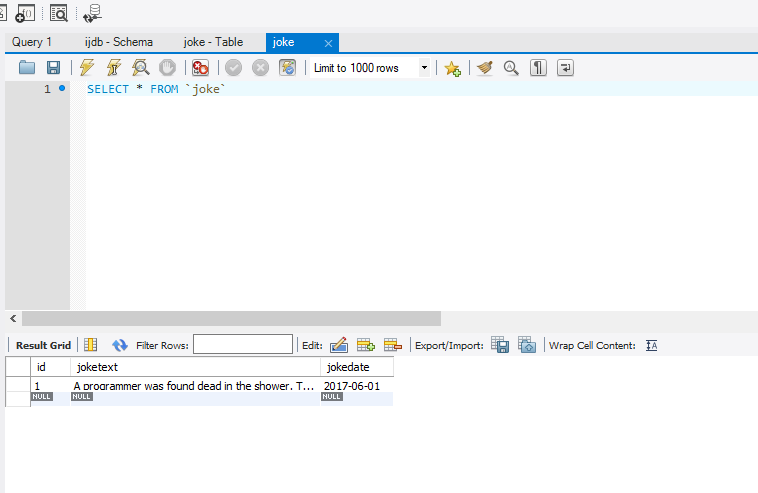Sort by id column header
This screenshot has width=758, height=493.
50,367
